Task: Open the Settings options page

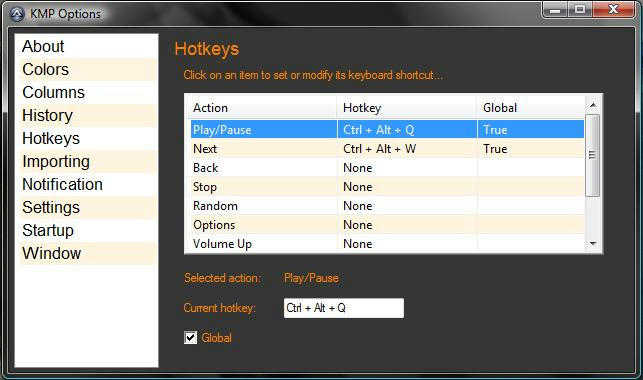Action: click(x=87, y=207)
